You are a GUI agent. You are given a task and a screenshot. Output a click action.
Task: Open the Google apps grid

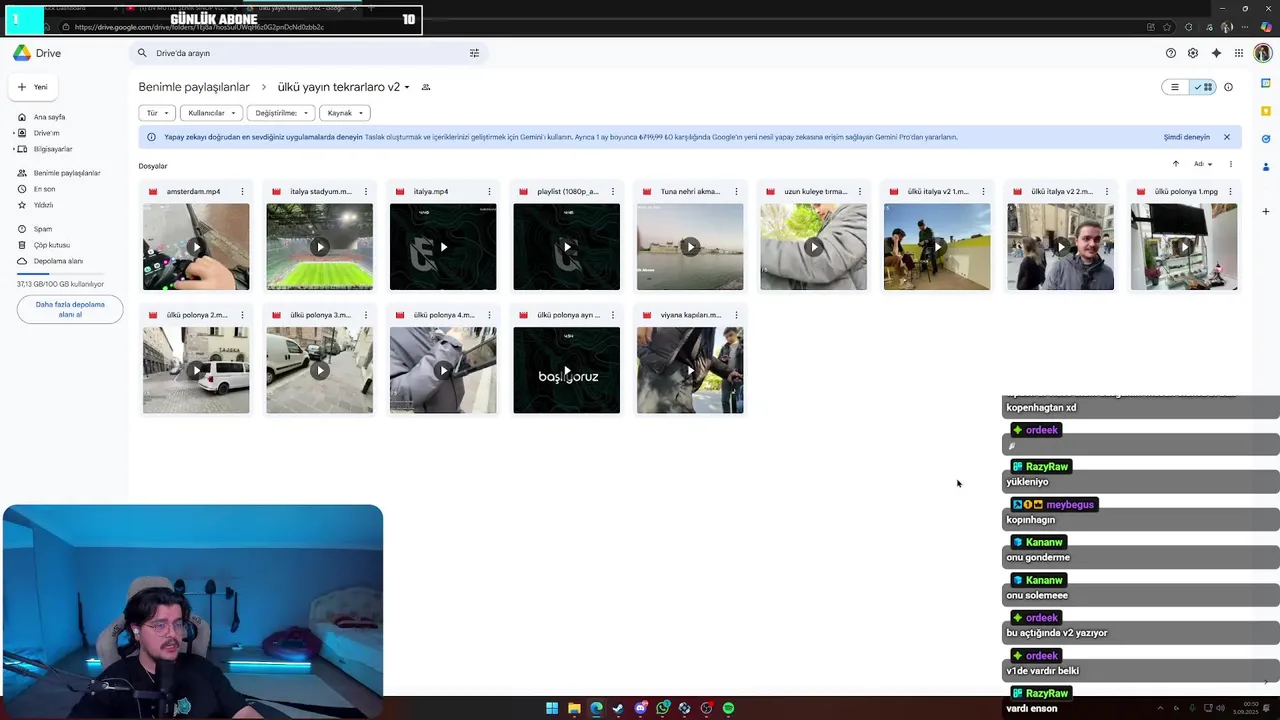click(x=1239, y=53)
